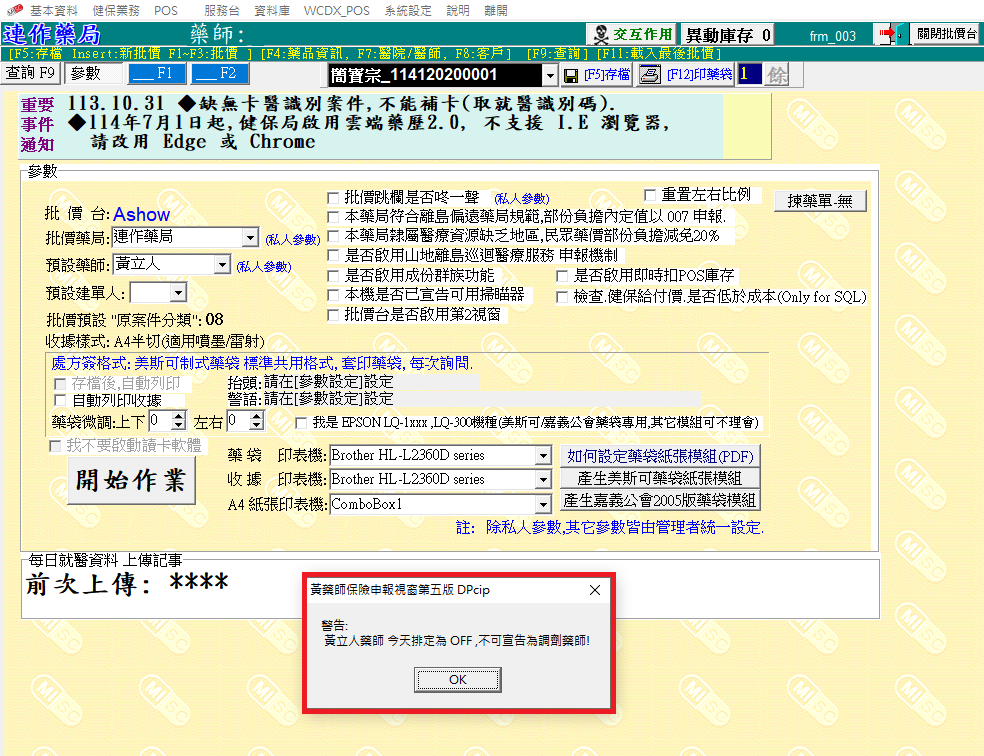Close the DPcip warning dialog with X
984x756 pixels.
pos(596,590)
